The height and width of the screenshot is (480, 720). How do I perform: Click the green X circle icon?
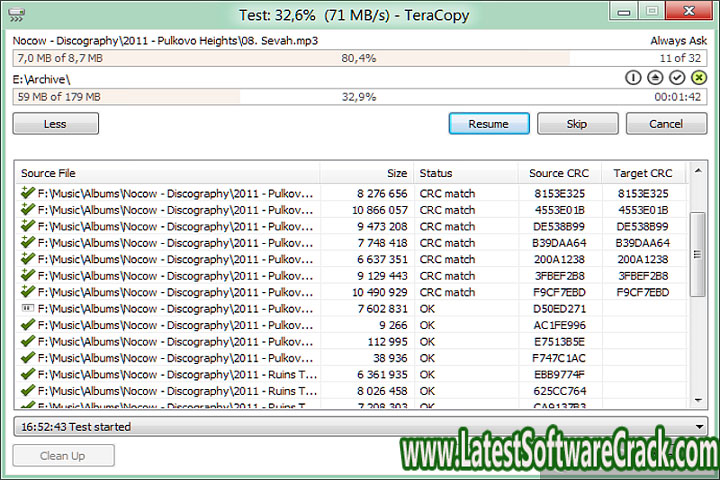[x=698, y=78]
